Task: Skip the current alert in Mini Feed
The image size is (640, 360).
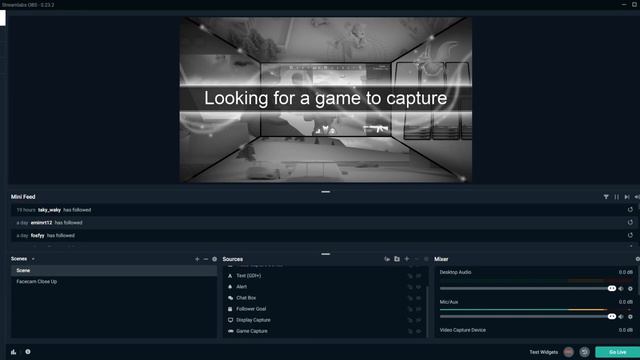Action: point(627,197)
